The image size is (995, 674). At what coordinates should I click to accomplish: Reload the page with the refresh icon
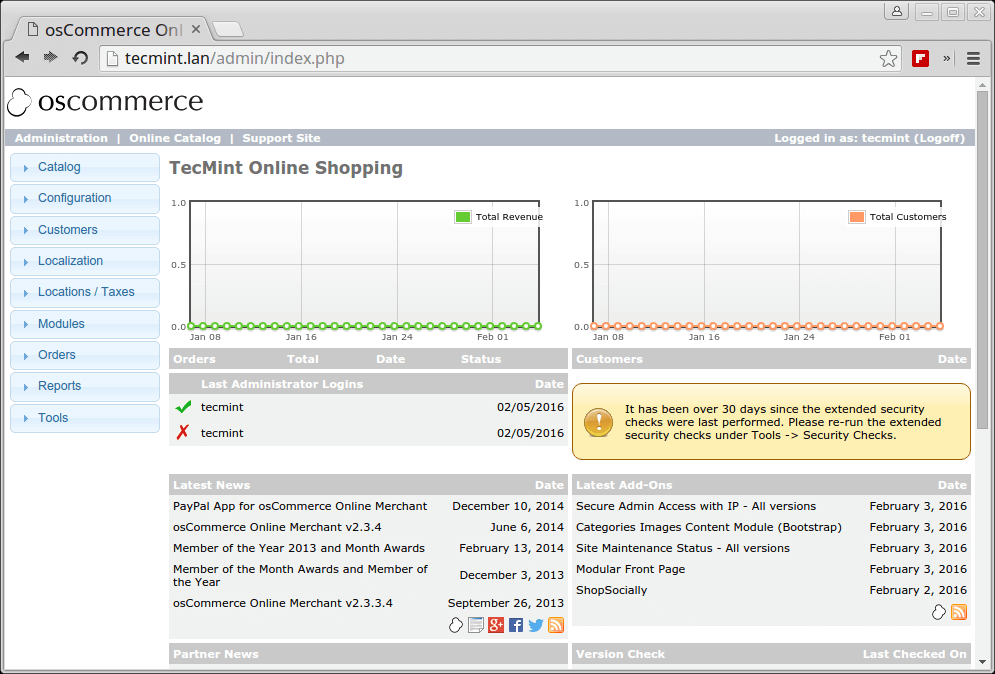(x=80, y=58)
